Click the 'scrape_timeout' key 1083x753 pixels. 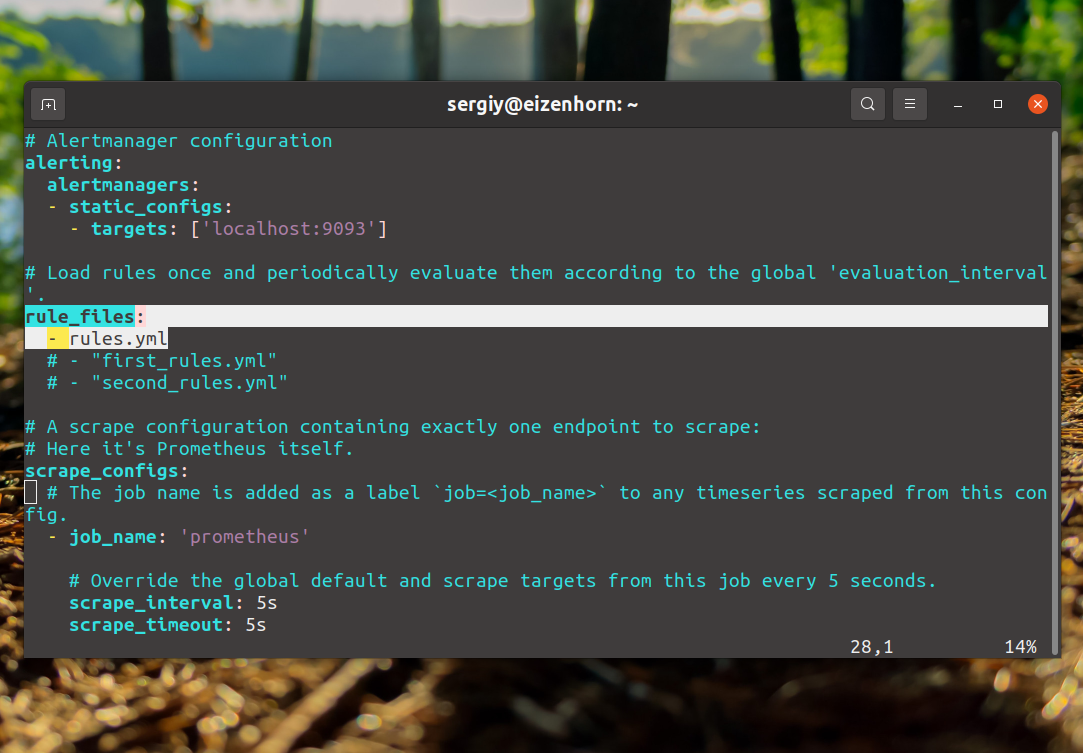pyautogui.click(x=146, y=625)
